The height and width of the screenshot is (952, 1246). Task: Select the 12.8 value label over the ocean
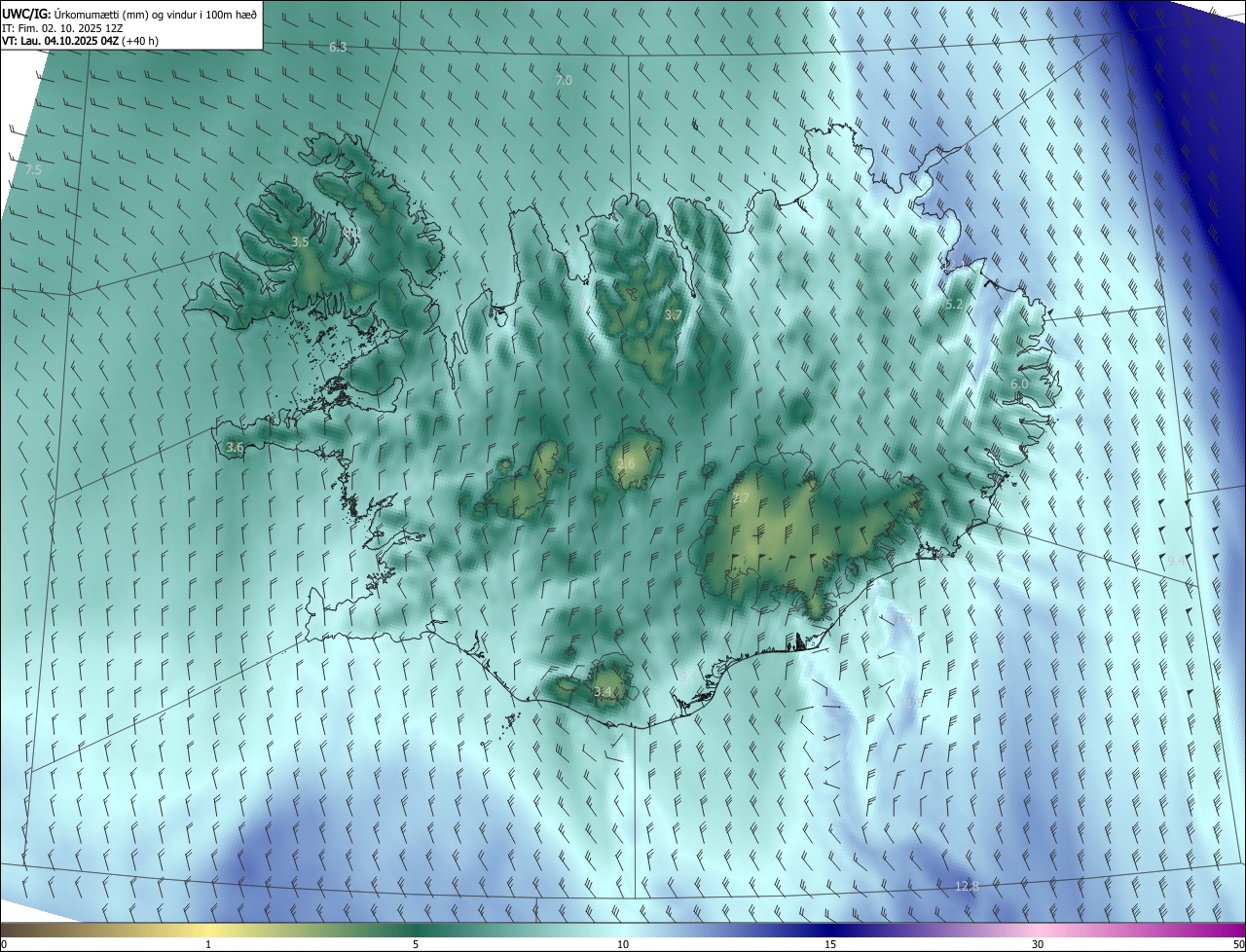click(967, 886)
